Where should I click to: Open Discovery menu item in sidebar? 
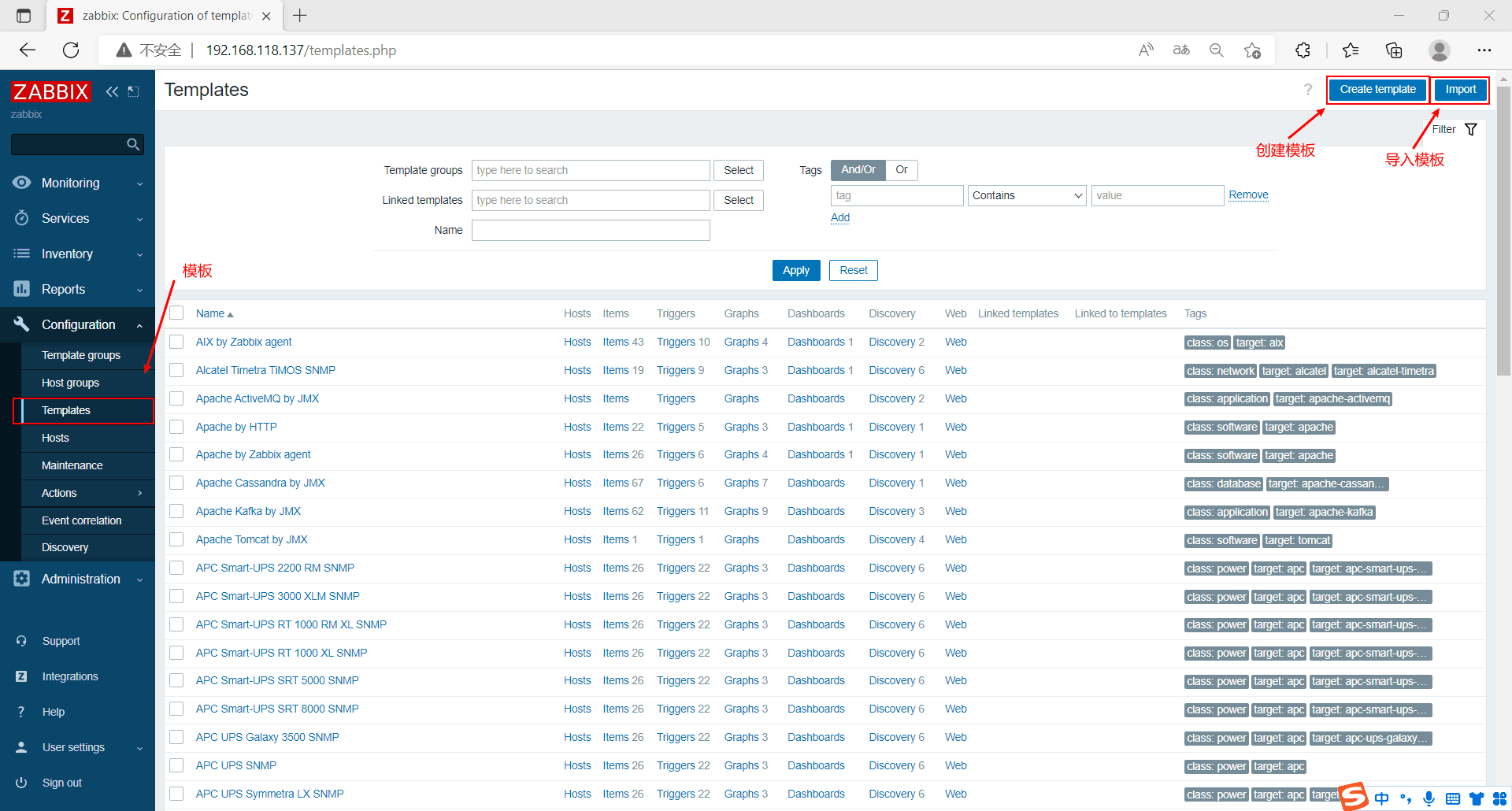point(65,547)
